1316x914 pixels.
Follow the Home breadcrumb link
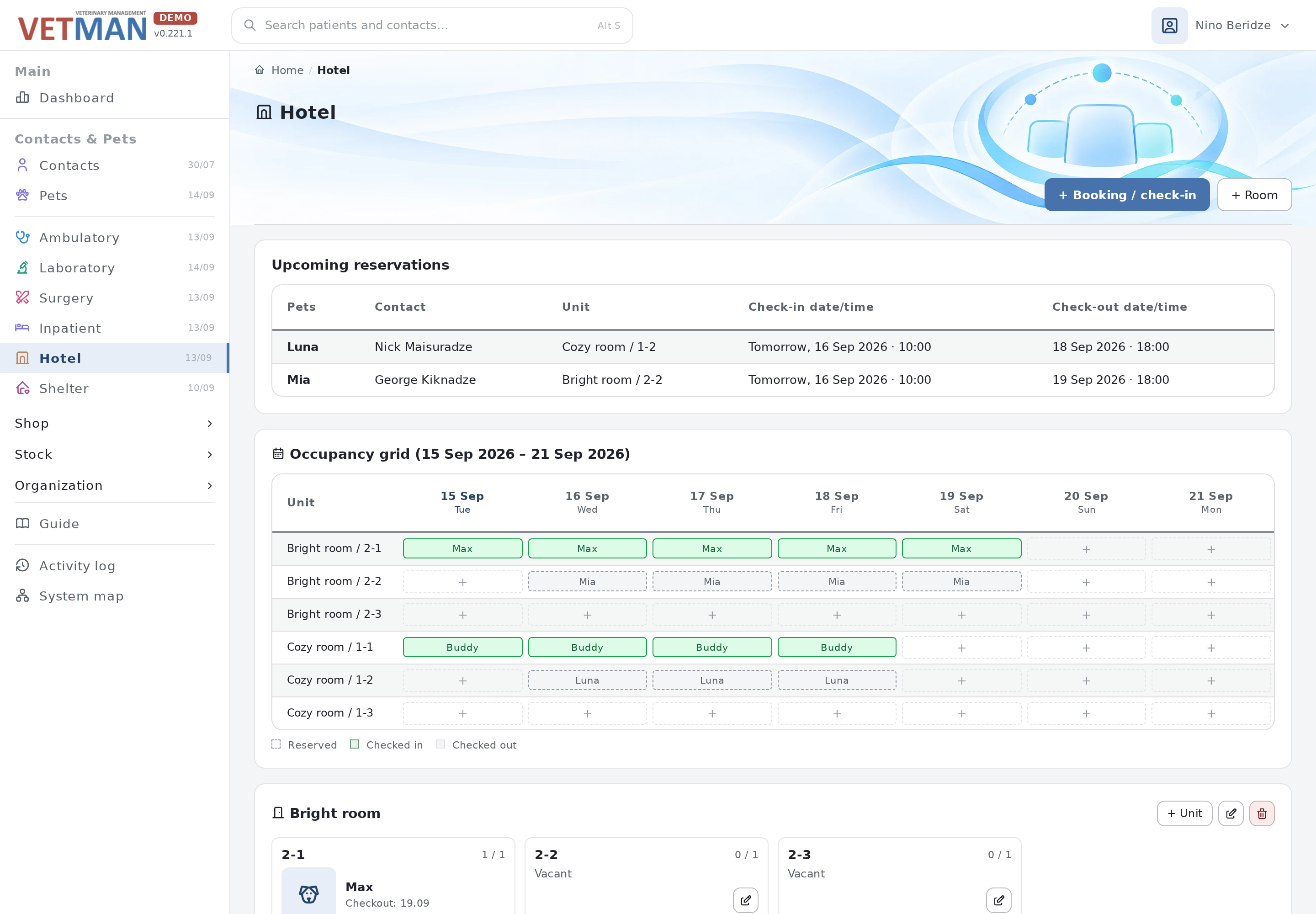[287, 70]
